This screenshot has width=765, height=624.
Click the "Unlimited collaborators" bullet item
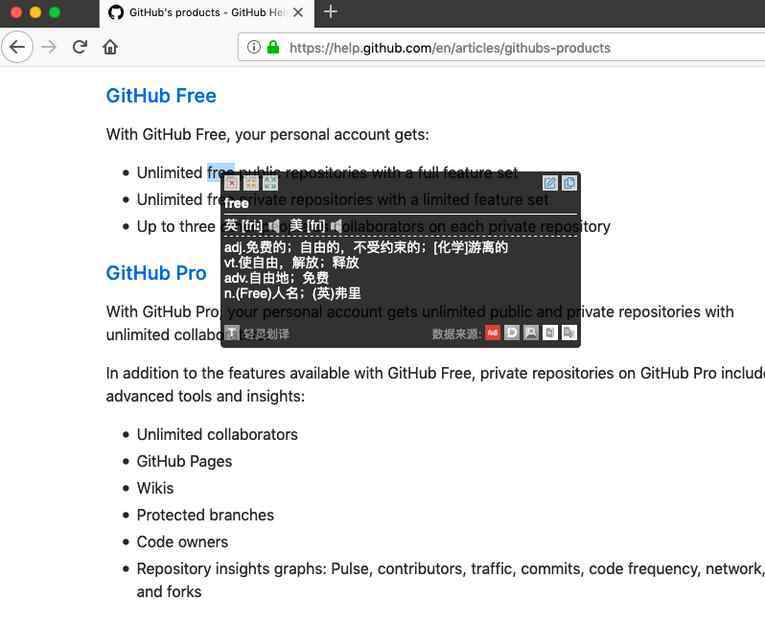pos(217,434)
